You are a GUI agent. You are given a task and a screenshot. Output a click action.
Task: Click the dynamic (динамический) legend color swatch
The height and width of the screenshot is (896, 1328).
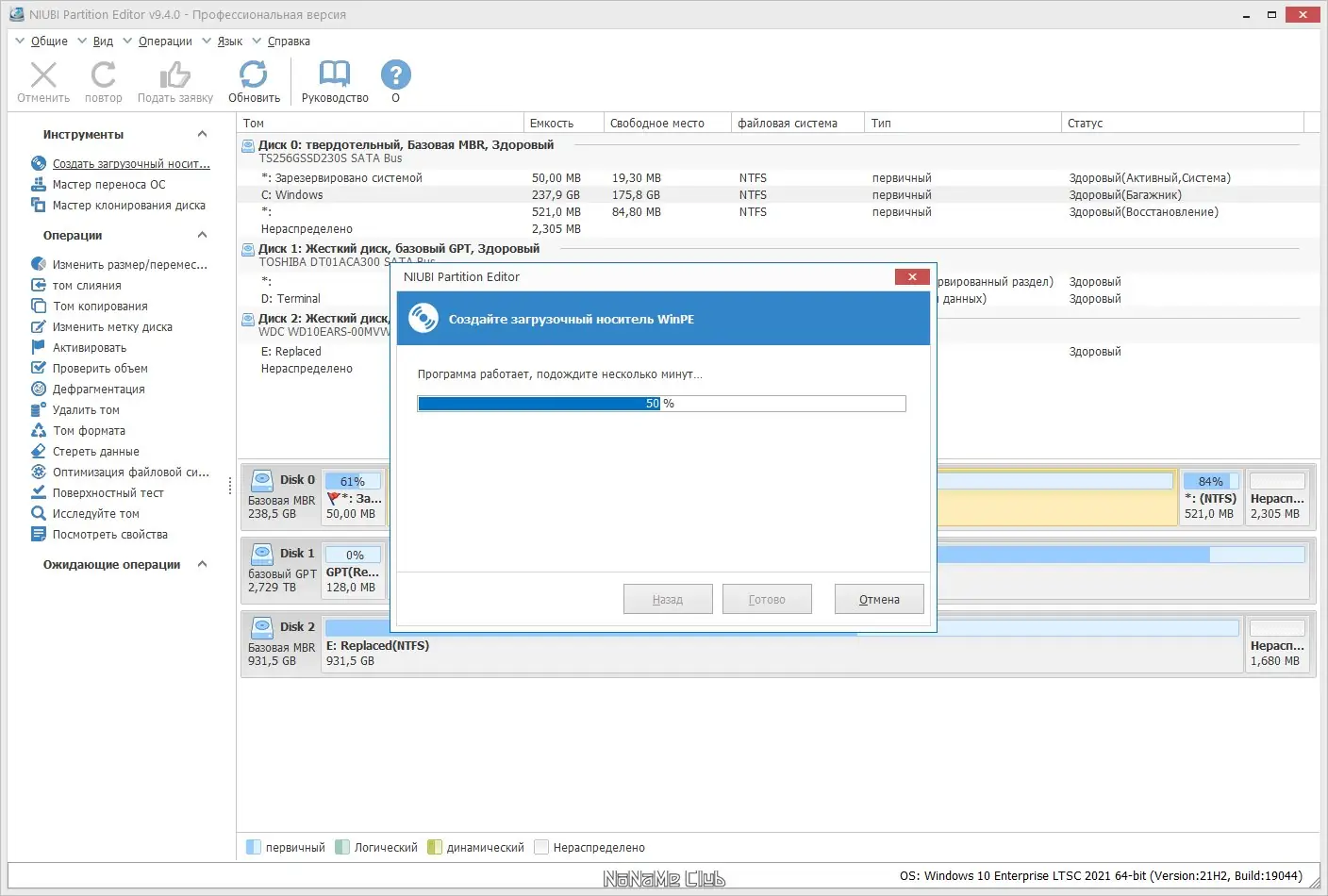tap(434, 847)
